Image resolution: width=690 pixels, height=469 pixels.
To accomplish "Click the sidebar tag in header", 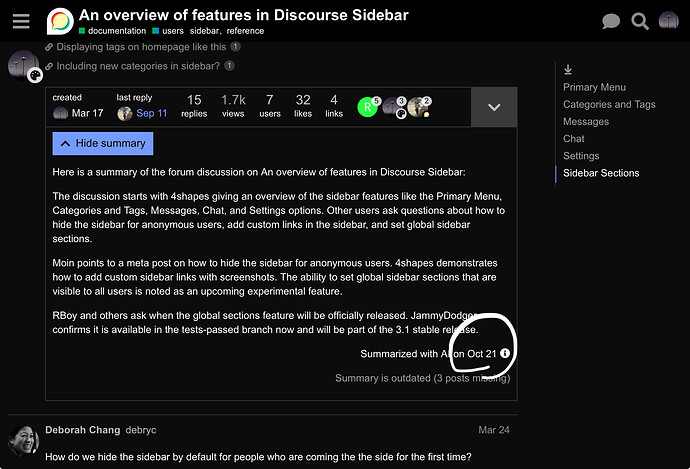I will point(204,31).
